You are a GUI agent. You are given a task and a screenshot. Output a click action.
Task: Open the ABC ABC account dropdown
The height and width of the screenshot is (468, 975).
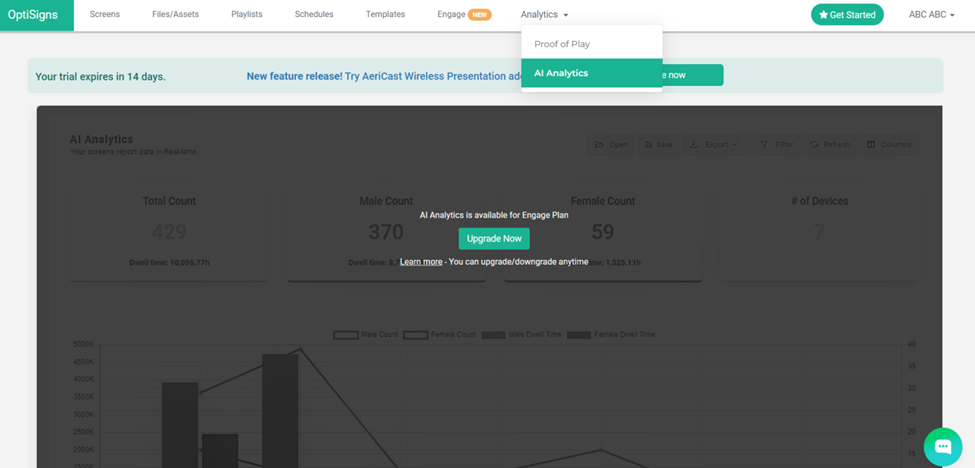[x=932, y=15]
